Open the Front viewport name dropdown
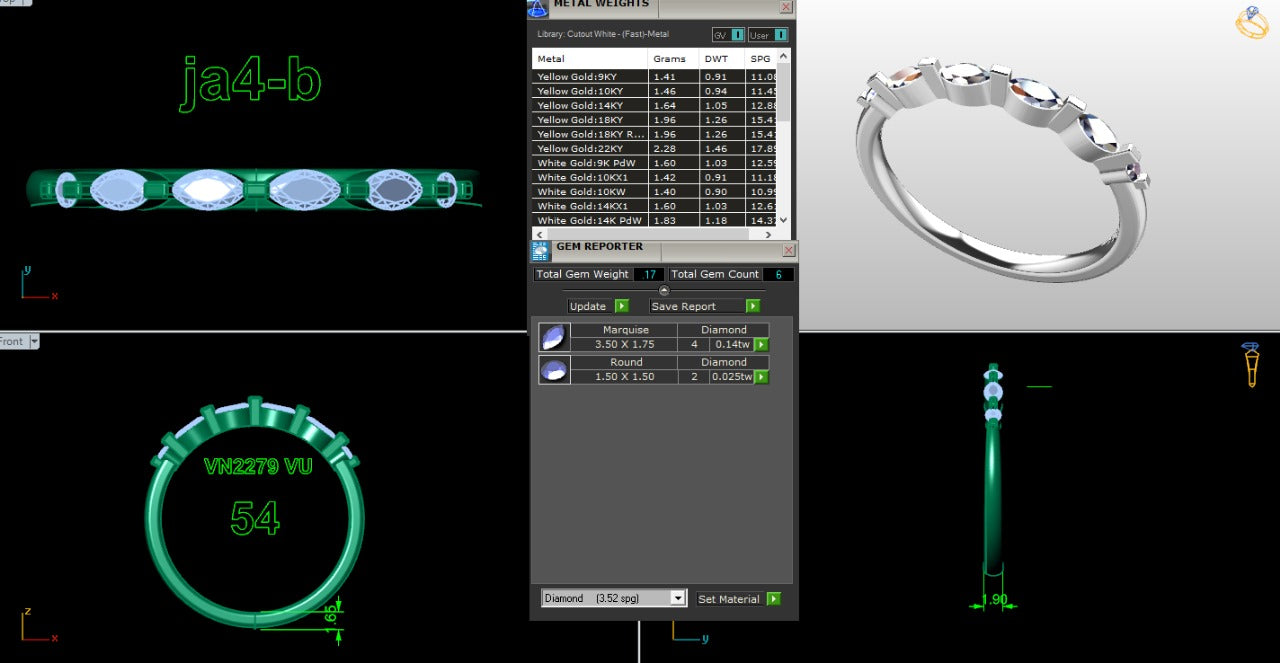This screenshot has height=663, width=1280. tap(34, 341)
